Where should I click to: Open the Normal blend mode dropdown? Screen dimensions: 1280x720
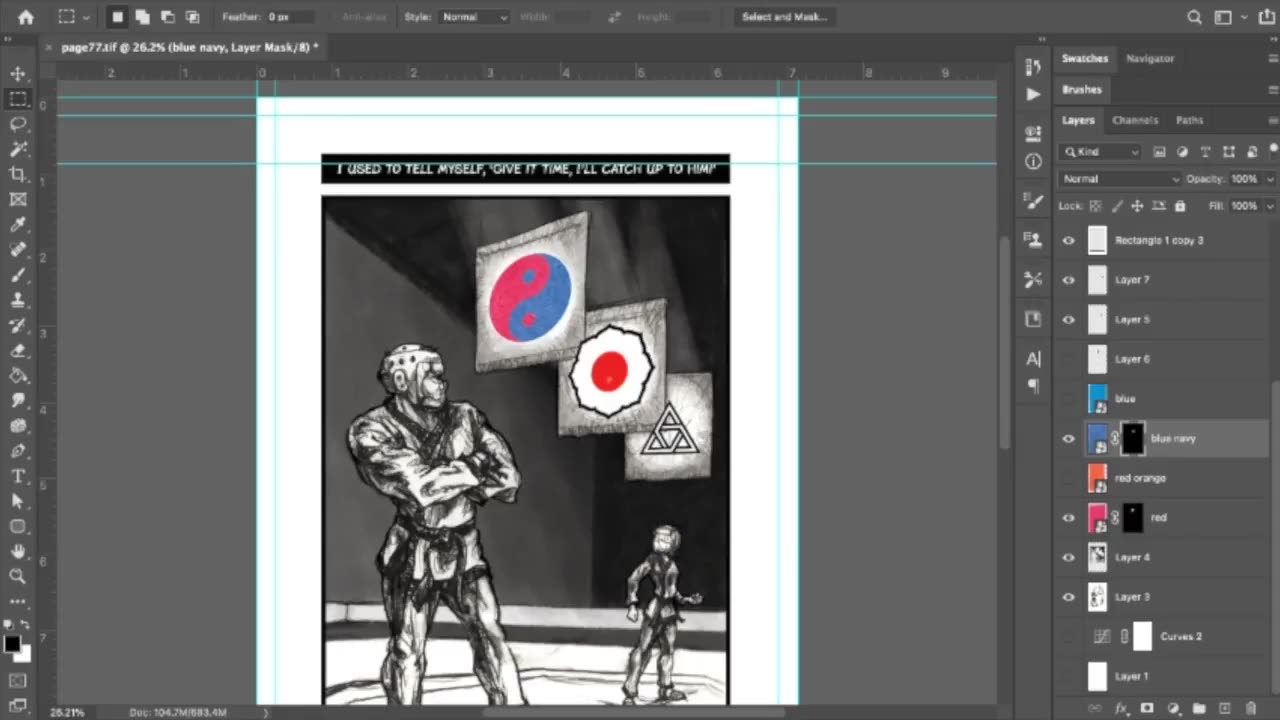click(x=1120, y=179)
